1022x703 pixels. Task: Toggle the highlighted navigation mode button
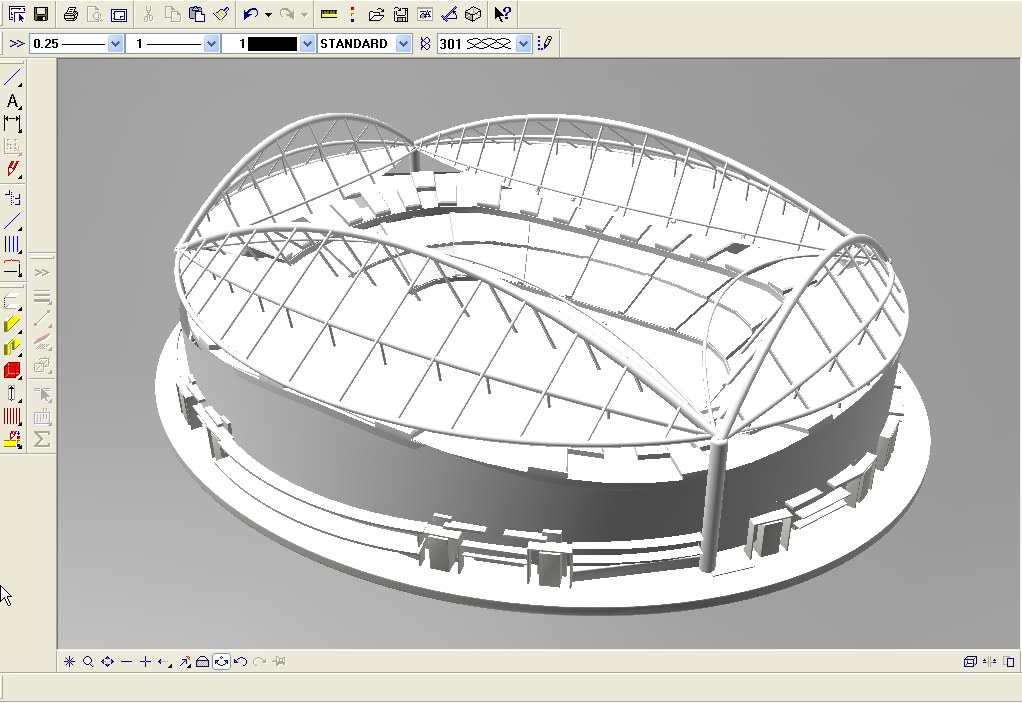[x=222, y=662]
